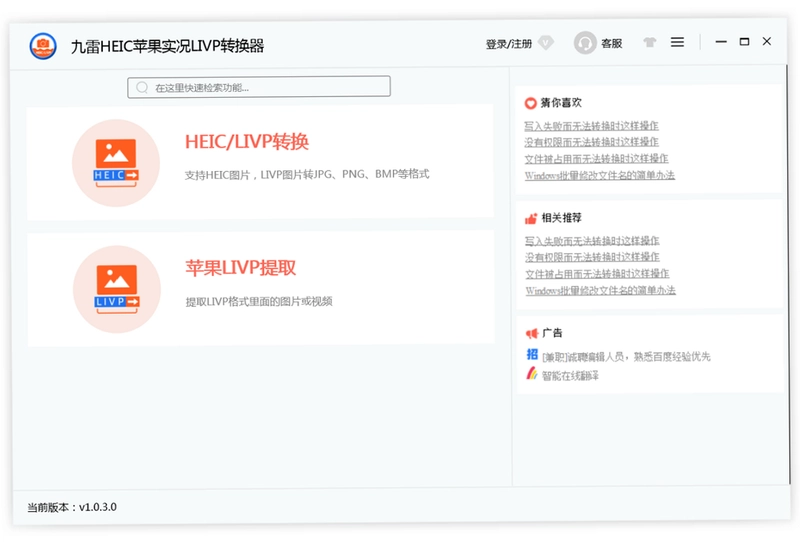
Task: Open Windows批量修改文件名 link under 猜你喜欢
Action: click(x=599, y=176)
